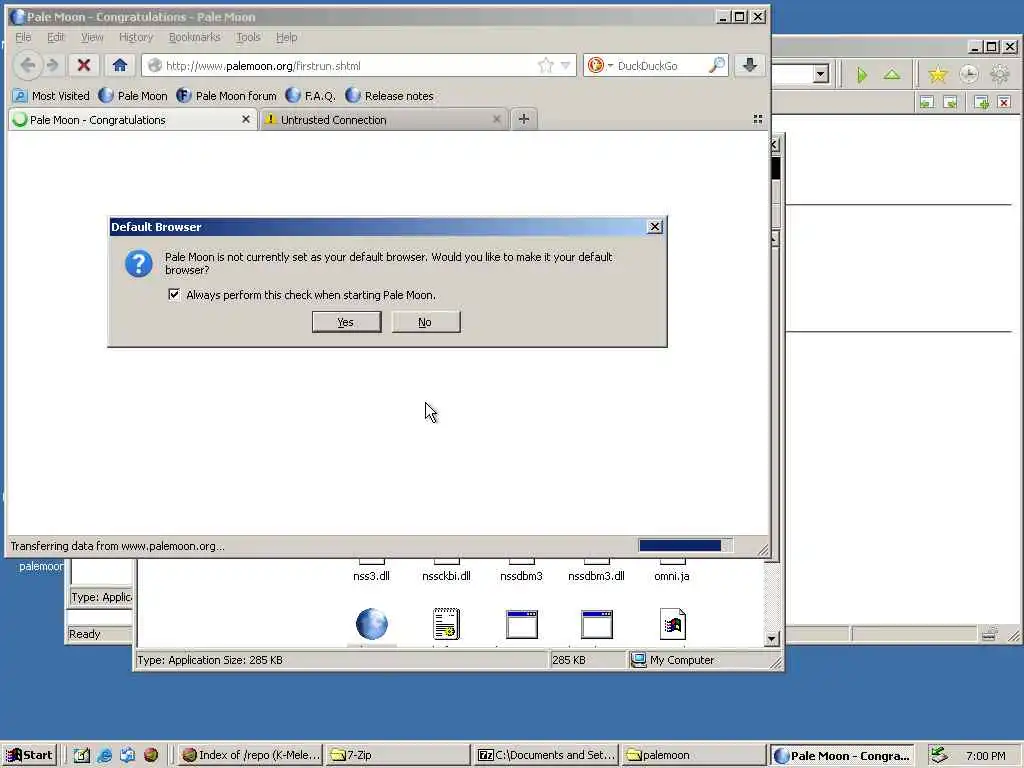Click Yes to set default browser

click(x=346, y=322)
